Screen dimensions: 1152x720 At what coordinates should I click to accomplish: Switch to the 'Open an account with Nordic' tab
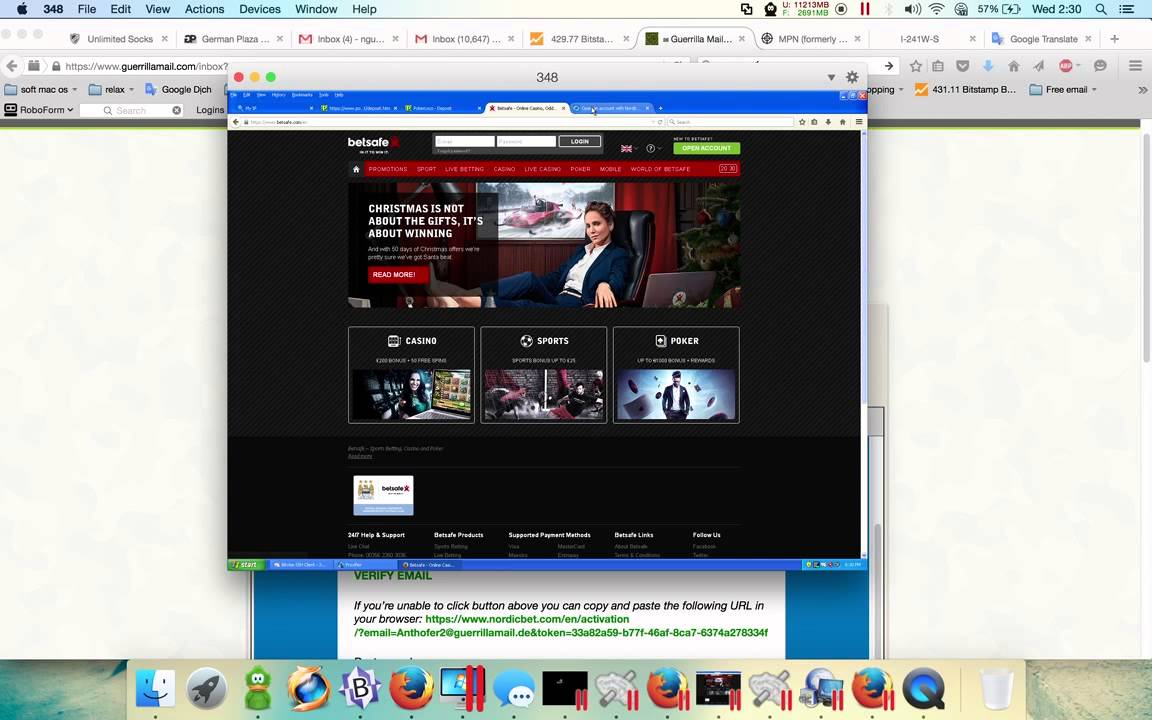tap(611, 108)
